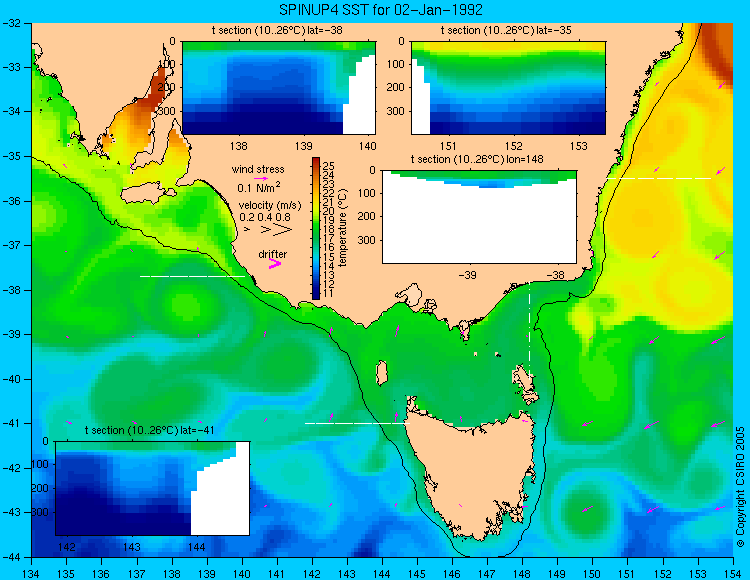
Task: Click the smallest 0.2 m/s velocity arrow in legend
Action: click(247, 230)
